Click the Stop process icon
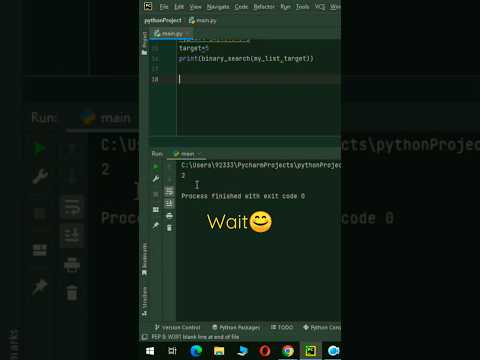480x360 pixels. (x=156, y=194)
